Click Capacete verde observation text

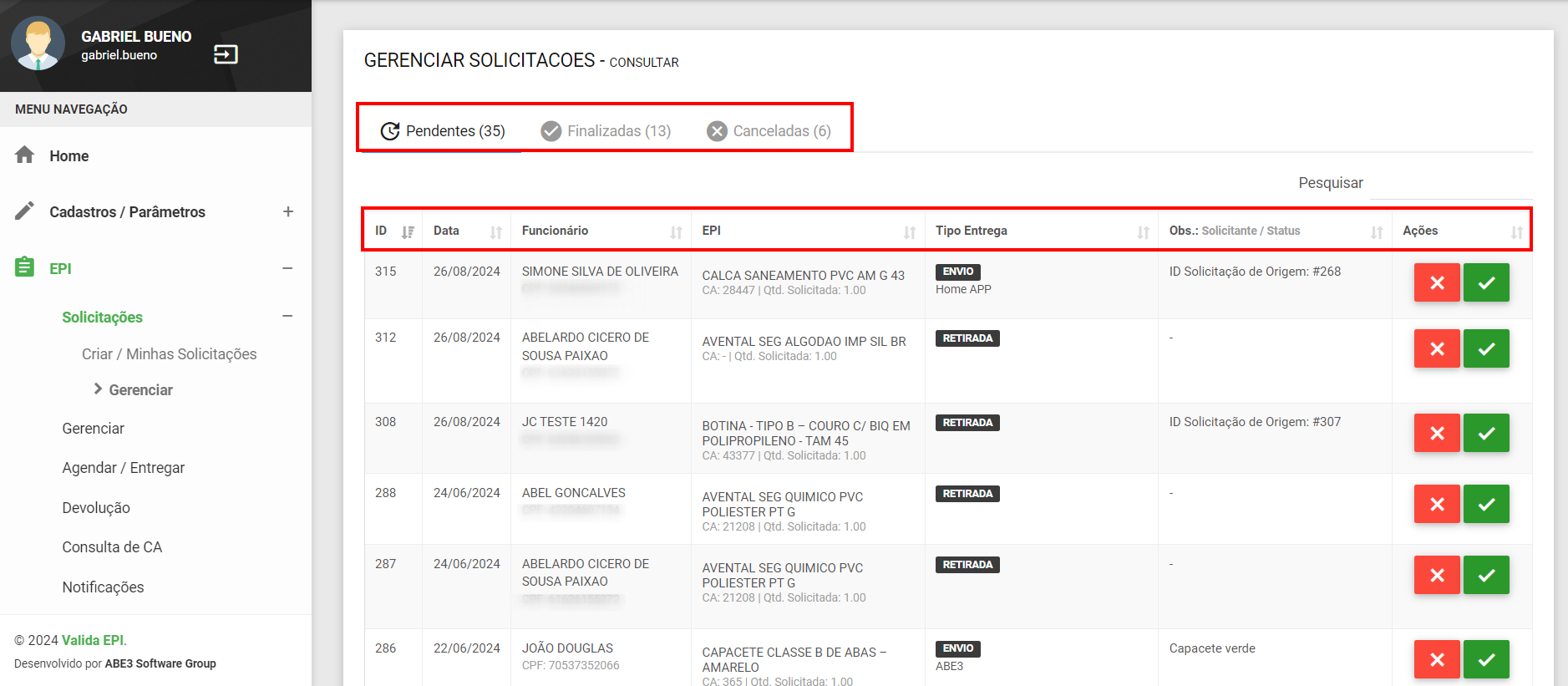tap(1212, 648)
